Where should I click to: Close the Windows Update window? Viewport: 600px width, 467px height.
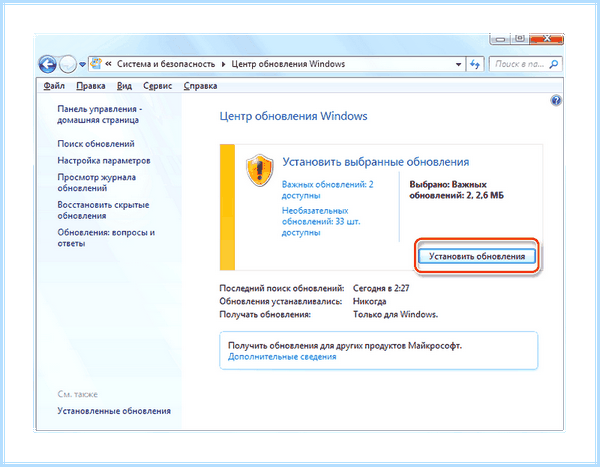(546, 39)
